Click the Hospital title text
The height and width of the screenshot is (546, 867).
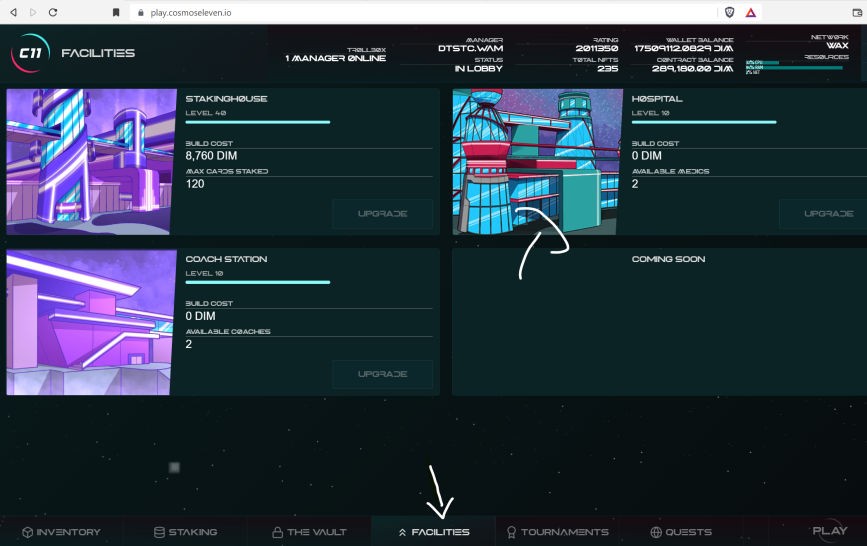pos(657,99)
